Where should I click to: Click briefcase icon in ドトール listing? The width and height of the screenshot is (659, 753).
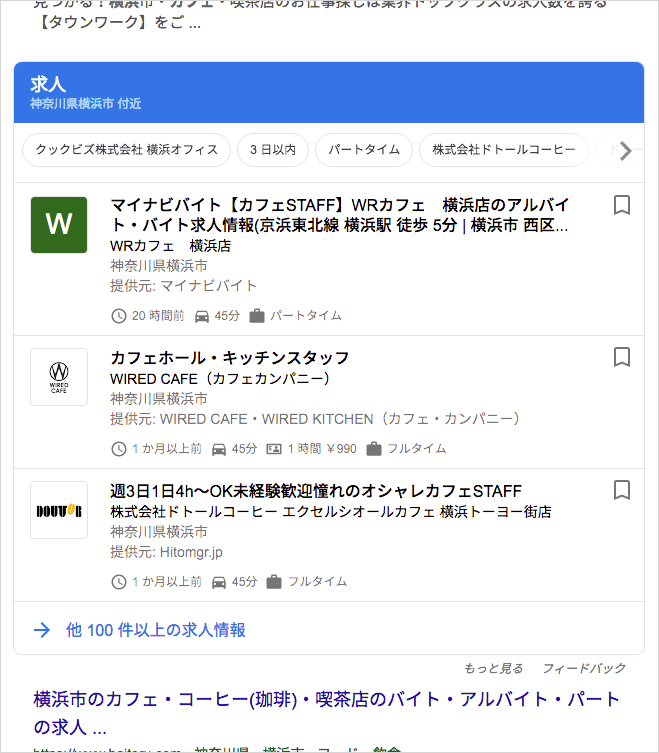point(274,582)
